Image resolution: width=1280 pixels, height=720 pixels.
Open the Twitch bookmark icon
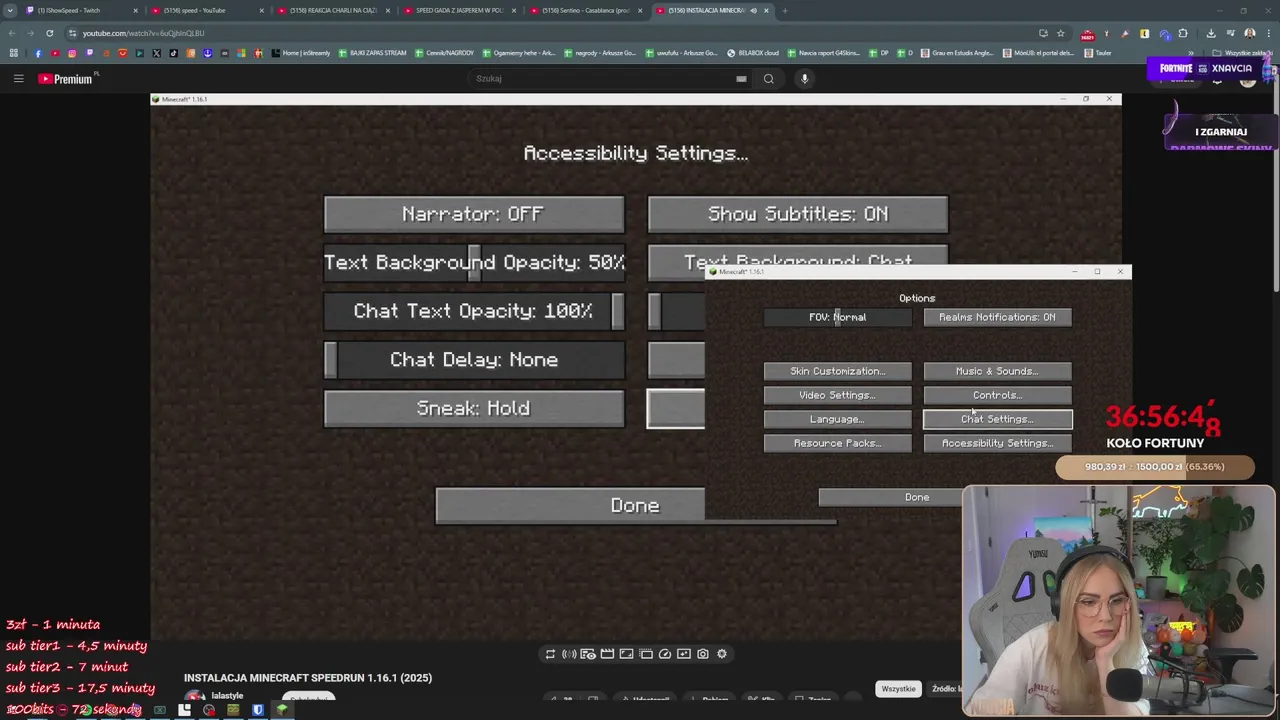[89, 53]
